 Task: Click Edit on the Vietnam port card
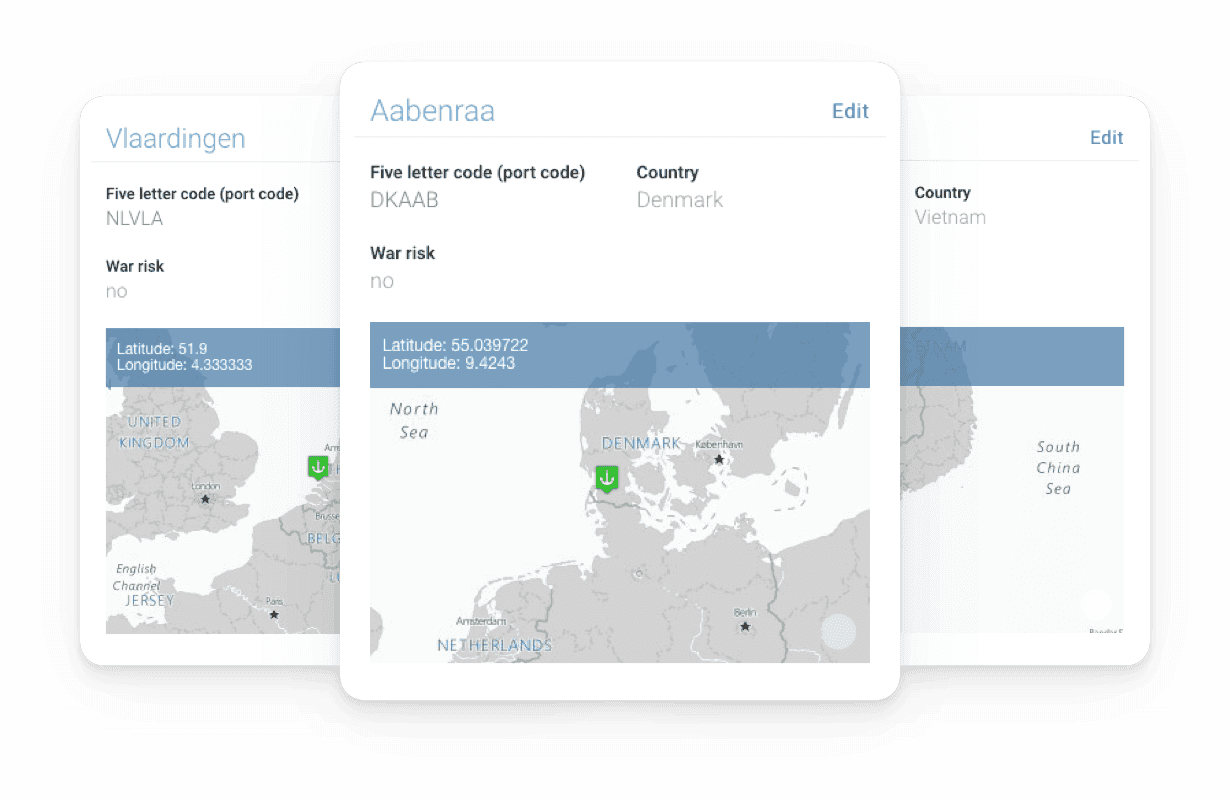point(1106,138)
